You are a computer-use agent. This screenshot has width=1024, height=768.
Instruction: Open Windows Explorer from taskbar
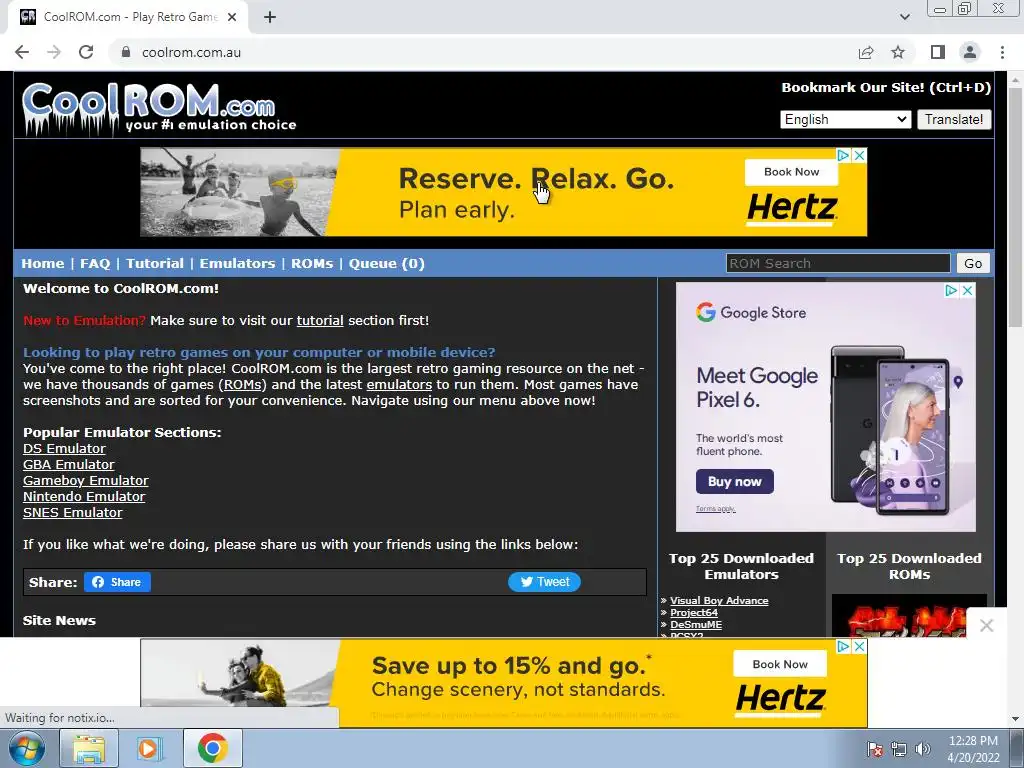coord(89,748)
